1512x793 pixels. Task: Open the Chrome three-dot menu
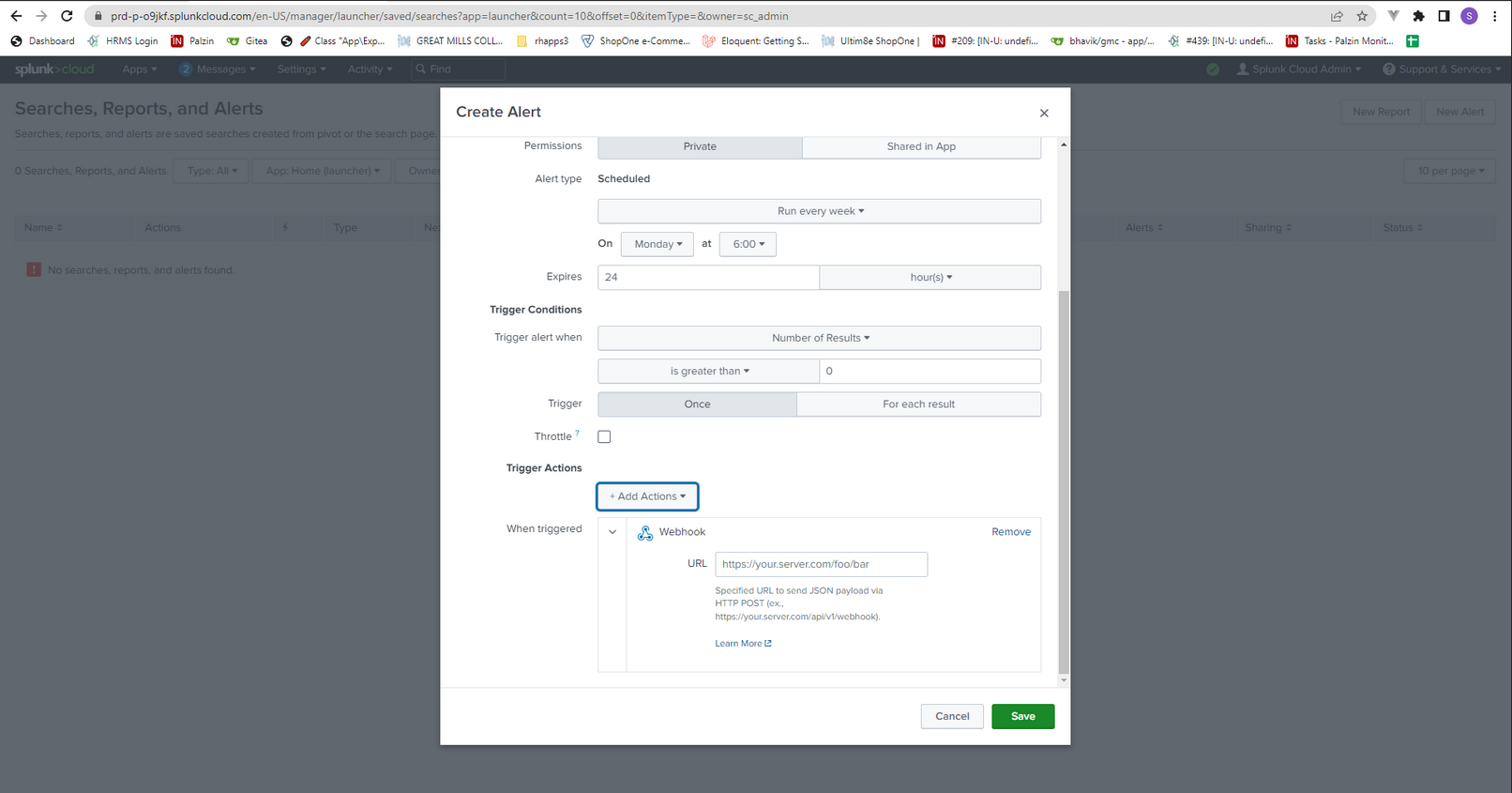point(1494,16)
